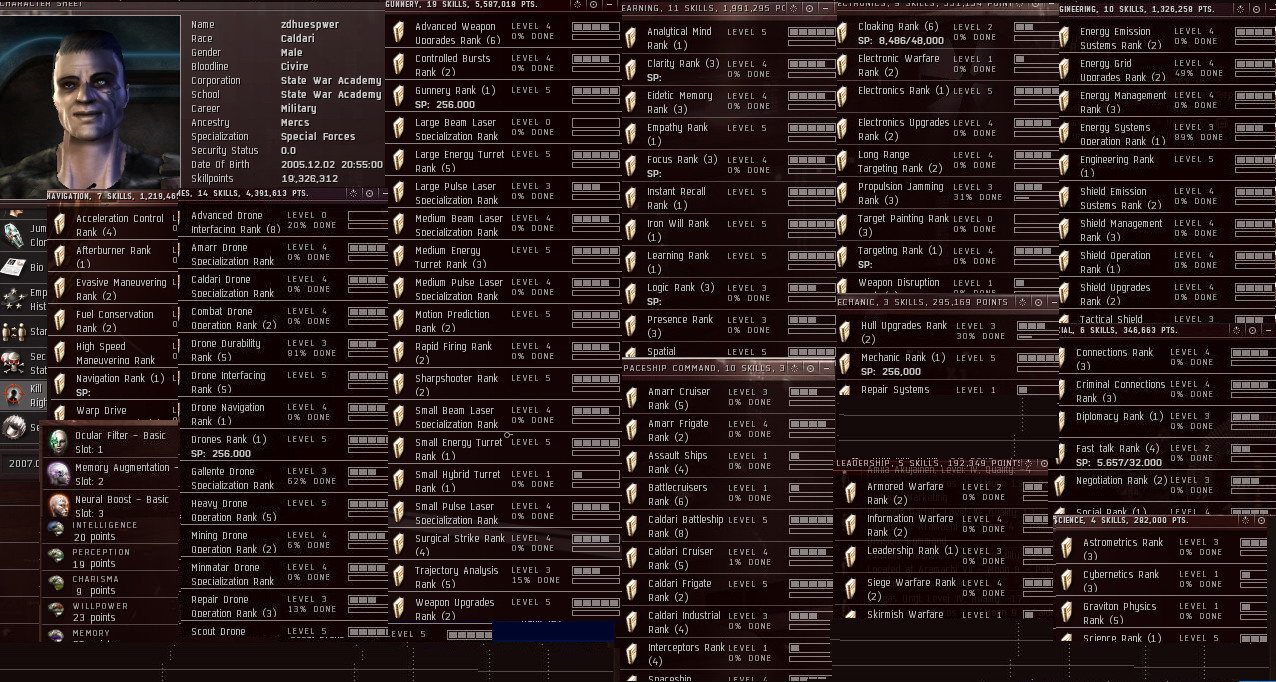Click the Cloaking SP 8,486/48,000 value
Viewport: 1276px width, 682px height.
coord(901,42)
